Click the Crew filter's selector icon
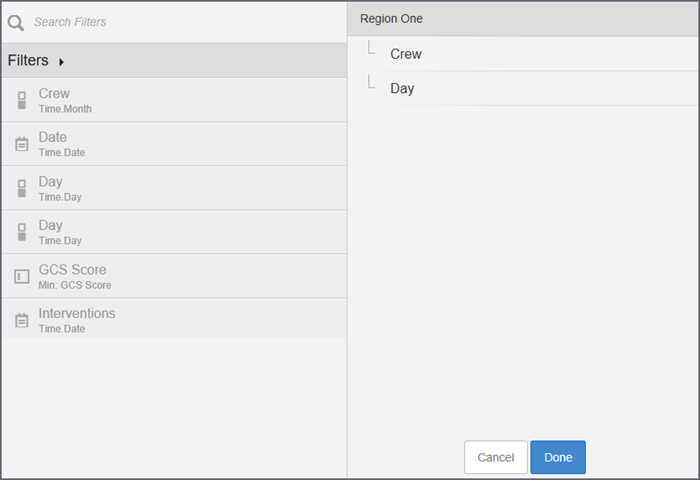This screenshot has height=480, width=700. point(21,100)
